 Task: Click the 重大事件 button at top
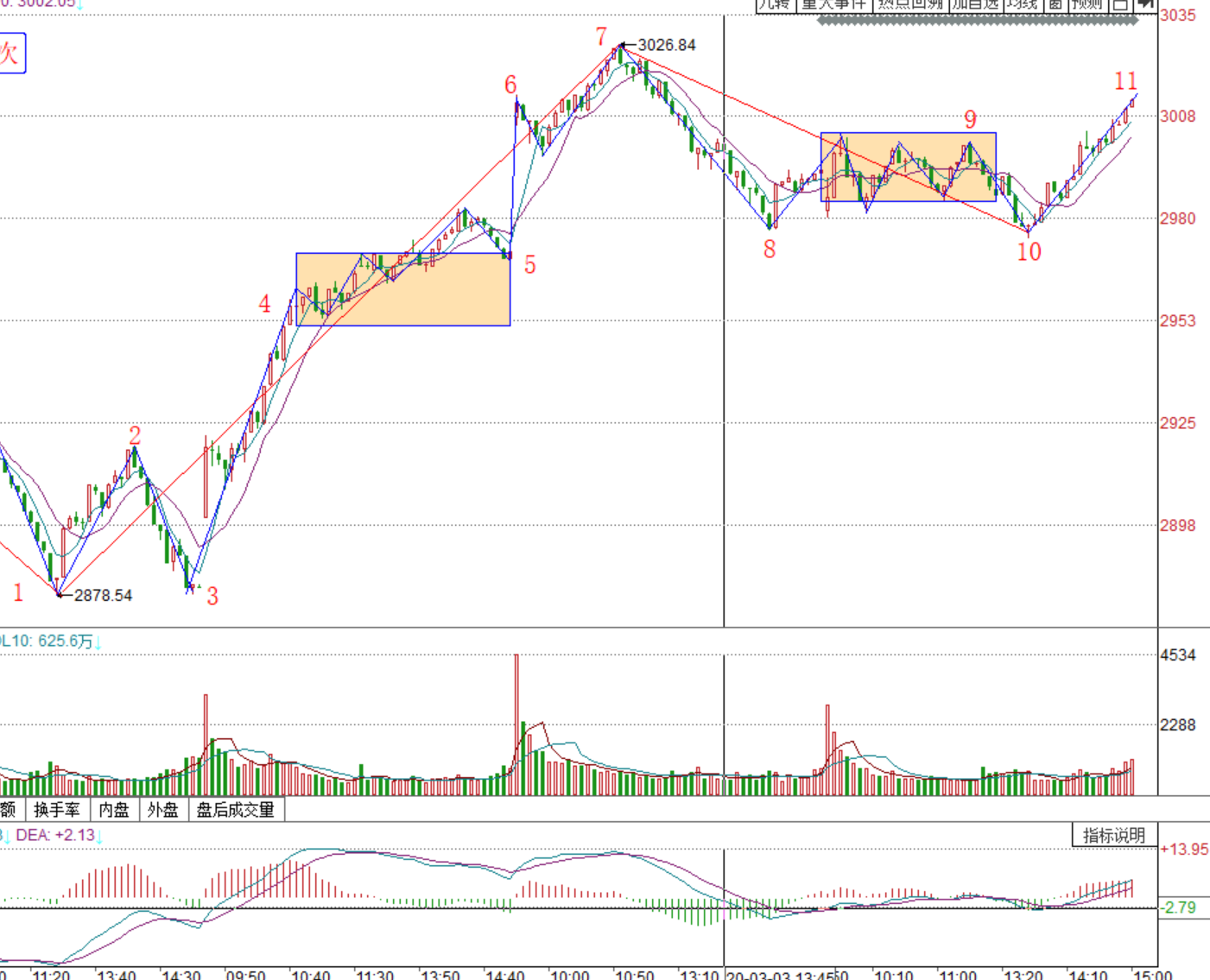click(x=833, y=5)
